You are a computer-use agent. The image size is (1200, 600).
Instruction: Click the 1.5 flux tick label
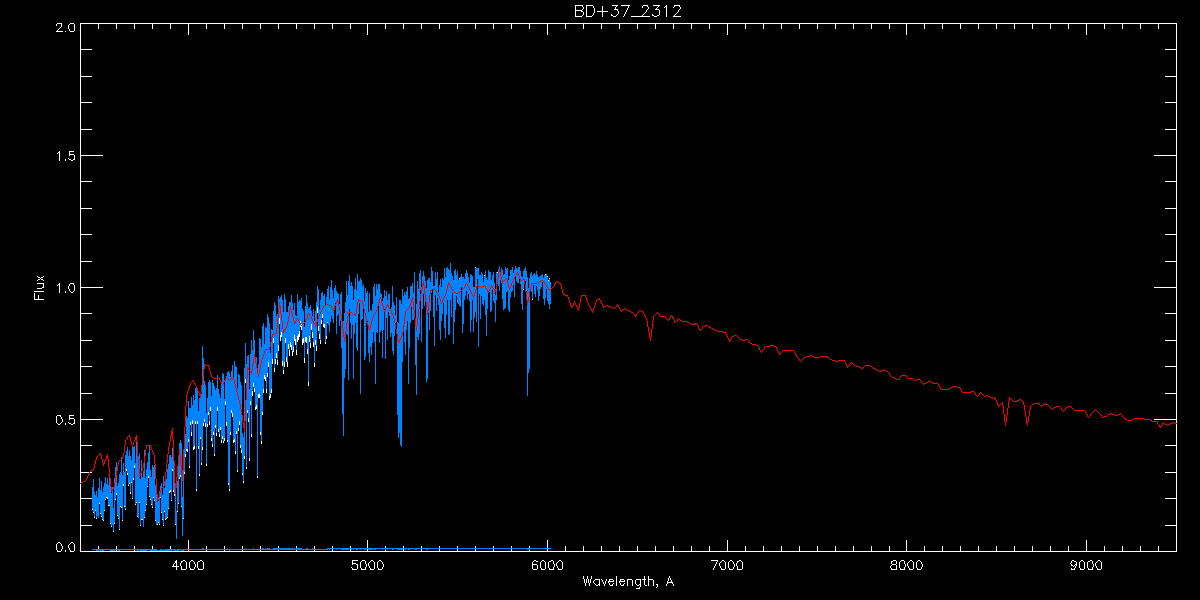click(x=65, y=157)
